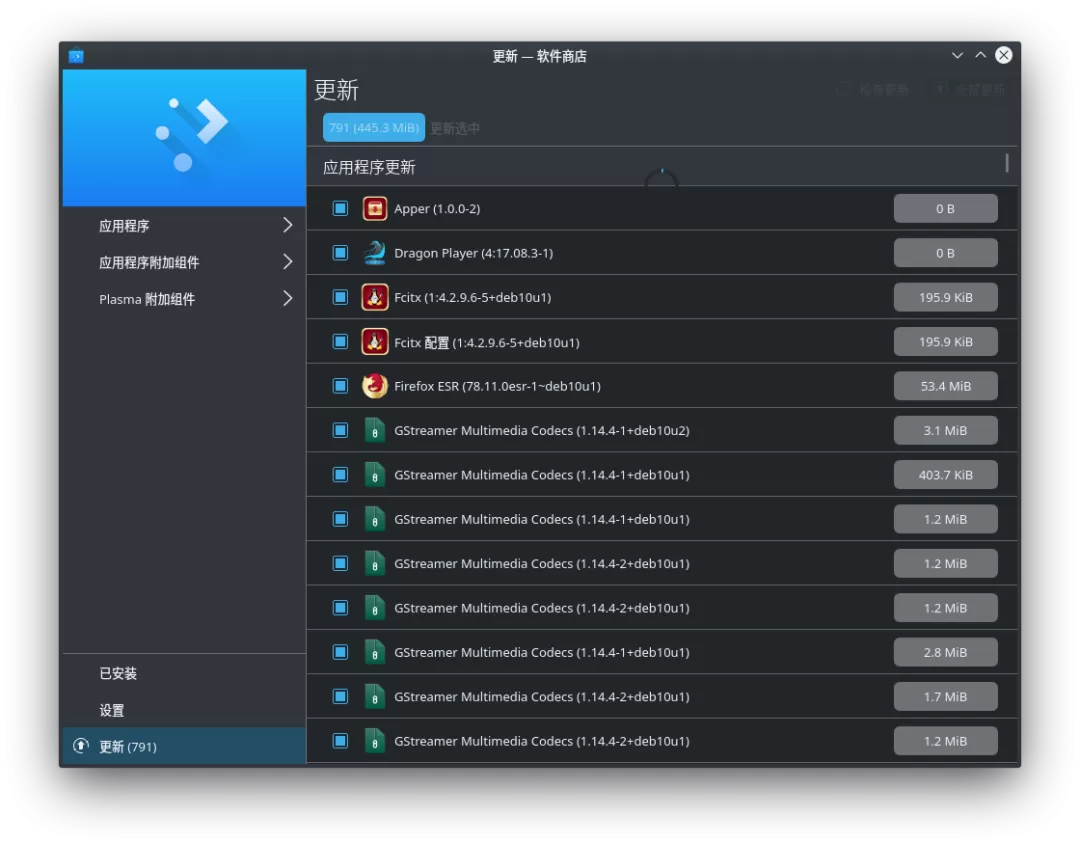Click the 403.7 KiB size button
Image resolution: width=1080 pixels, height=844 pixels.
click(x=946, y=475)
